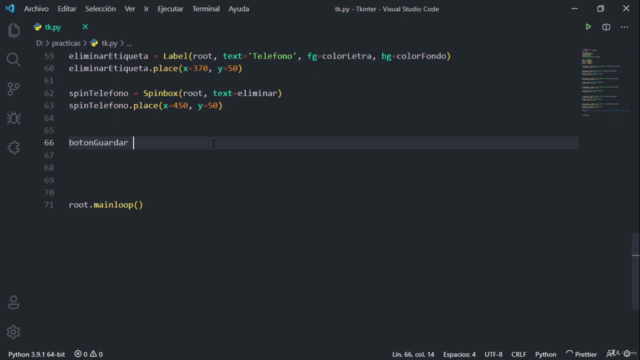Open the Search view icon

tap(13, 60)
